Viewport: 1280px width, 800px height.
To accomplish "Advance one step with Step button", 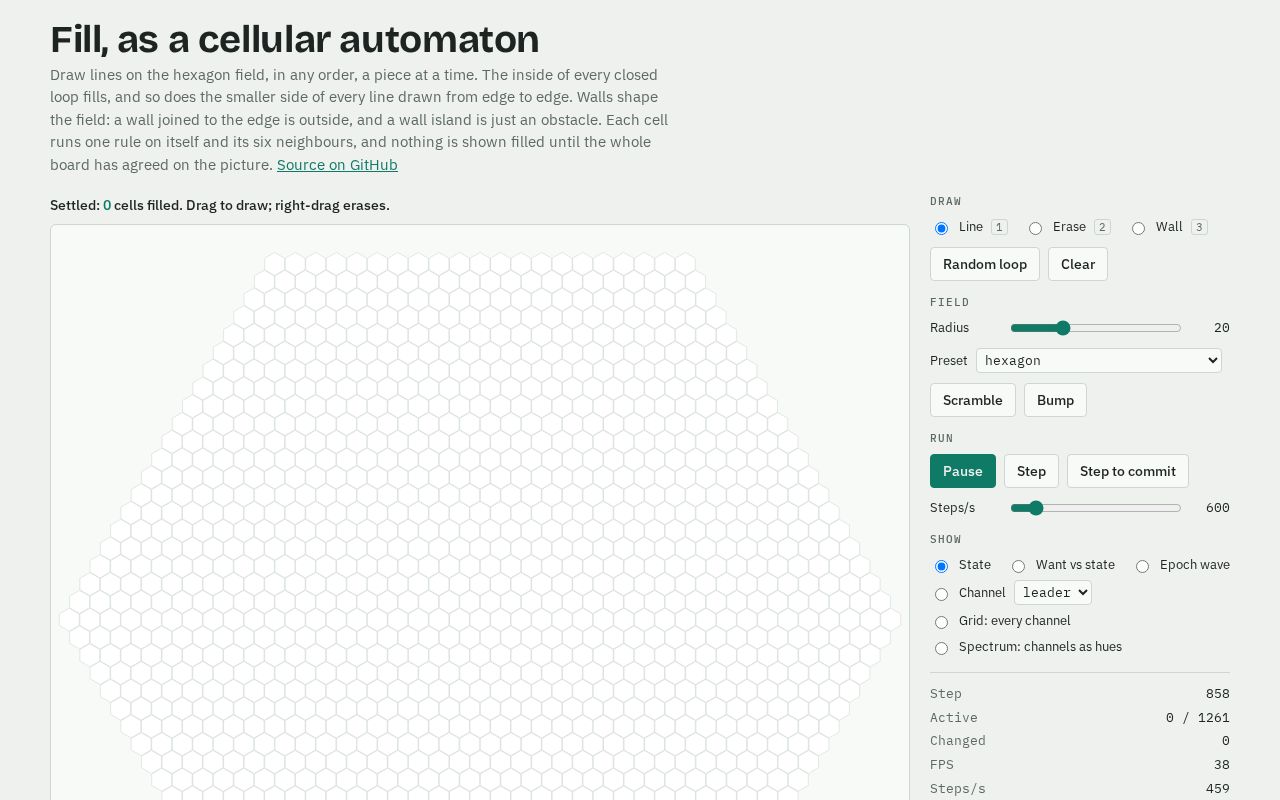I will click(1031, 471).
